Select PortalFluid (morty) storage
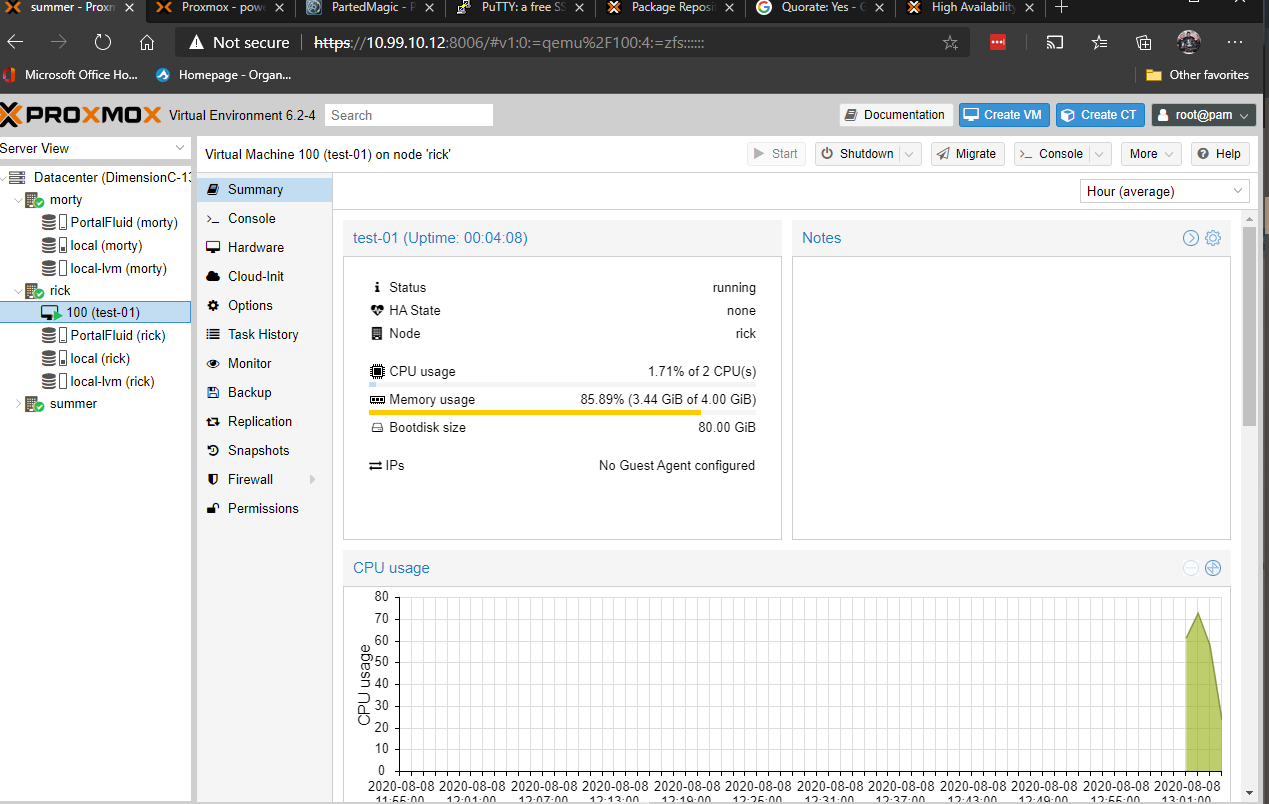The image size is (1269, 804). point(123,222)
